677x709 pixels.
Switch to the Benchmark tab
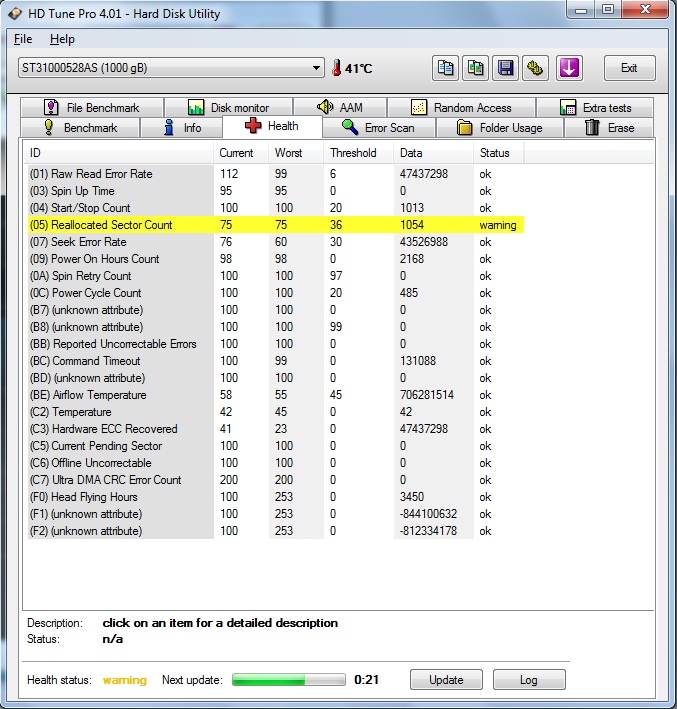click(x=80, y=128)
